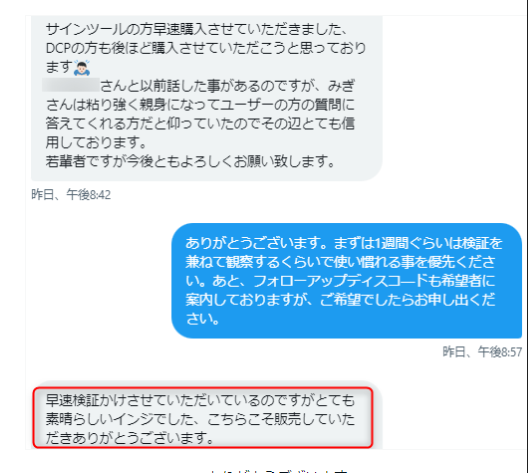The height and width of the screenshot is (473, 528).
Task: Click the bowing person emoji after ます
Action: point(81,68)
